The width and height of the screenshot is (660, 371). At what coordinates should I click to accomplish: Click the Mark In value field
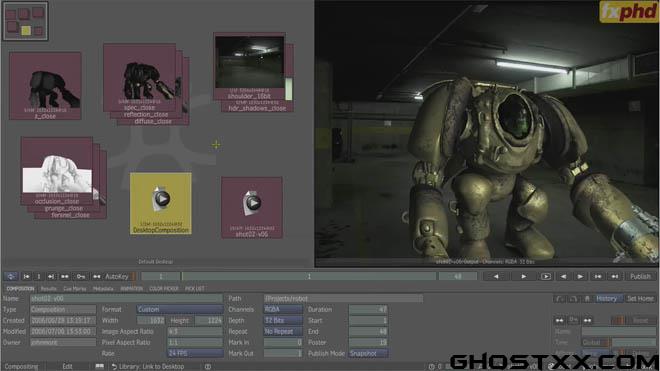283,342
